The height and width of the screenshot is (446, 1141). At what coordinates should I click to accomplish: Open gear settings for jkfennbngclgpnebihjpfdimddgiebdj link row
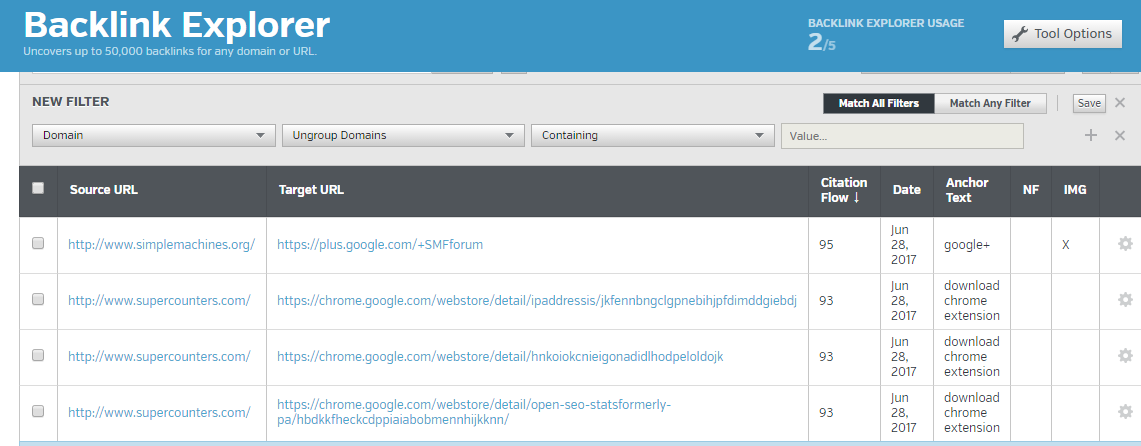click(x=1125, y=300)
